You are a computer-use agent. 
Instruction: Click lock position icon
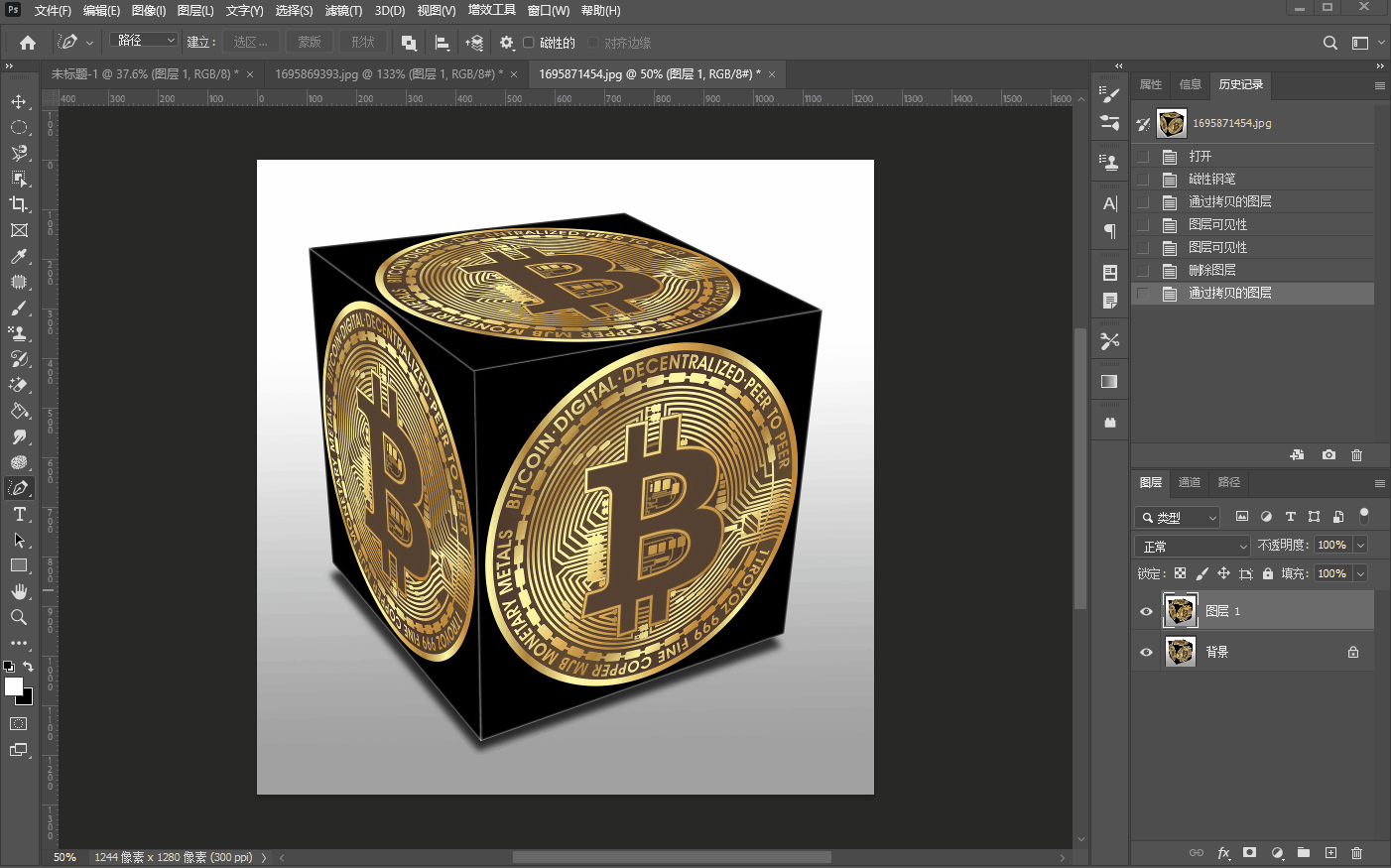tap(1223, 573)
